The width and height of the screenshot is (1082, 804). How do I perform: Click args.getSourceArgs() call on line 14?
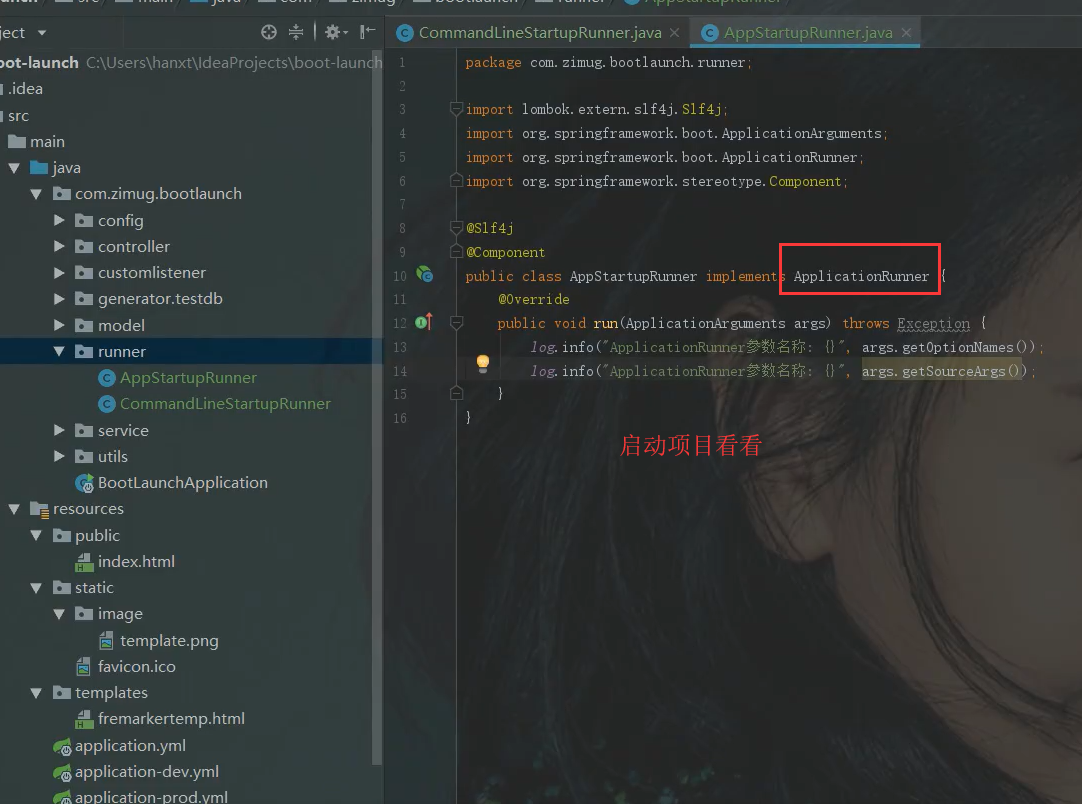click(941, 371)
